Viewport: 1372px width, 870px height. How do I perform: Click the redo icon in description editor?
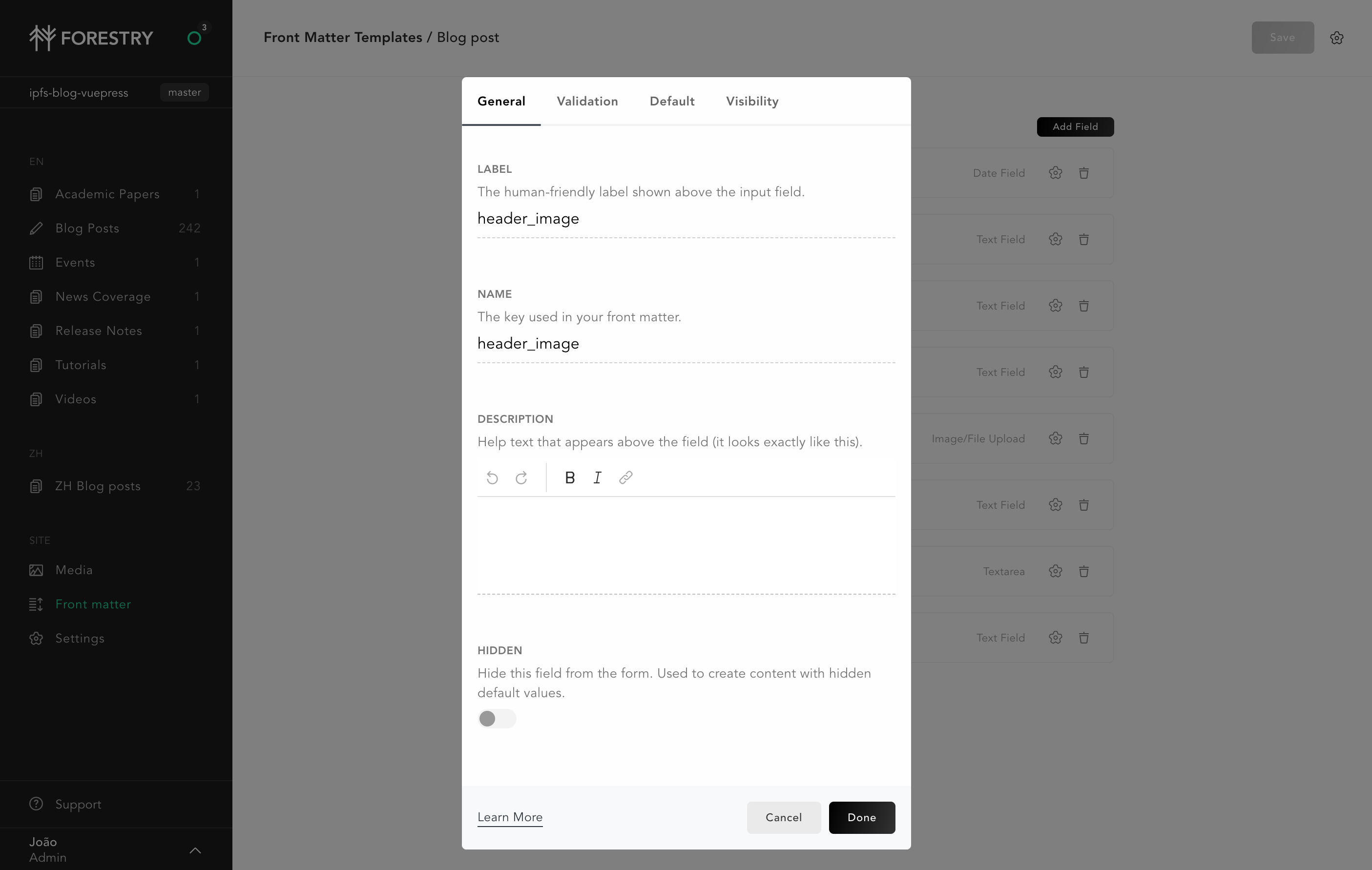(x=521, y=477)
